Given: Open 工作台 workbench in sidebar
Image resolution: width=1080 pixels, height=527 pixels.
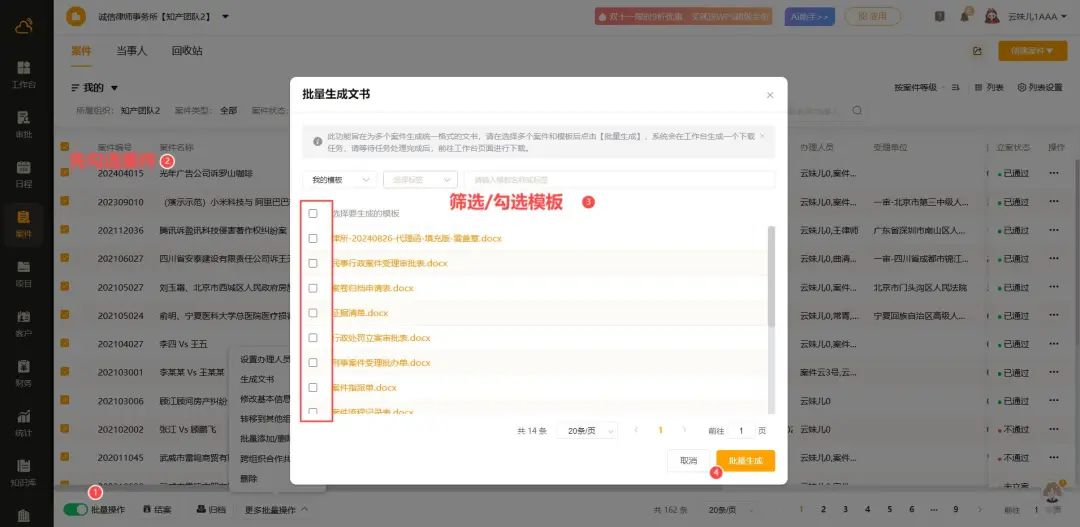Looking at the screenshot, I should [x=24, y=73].
